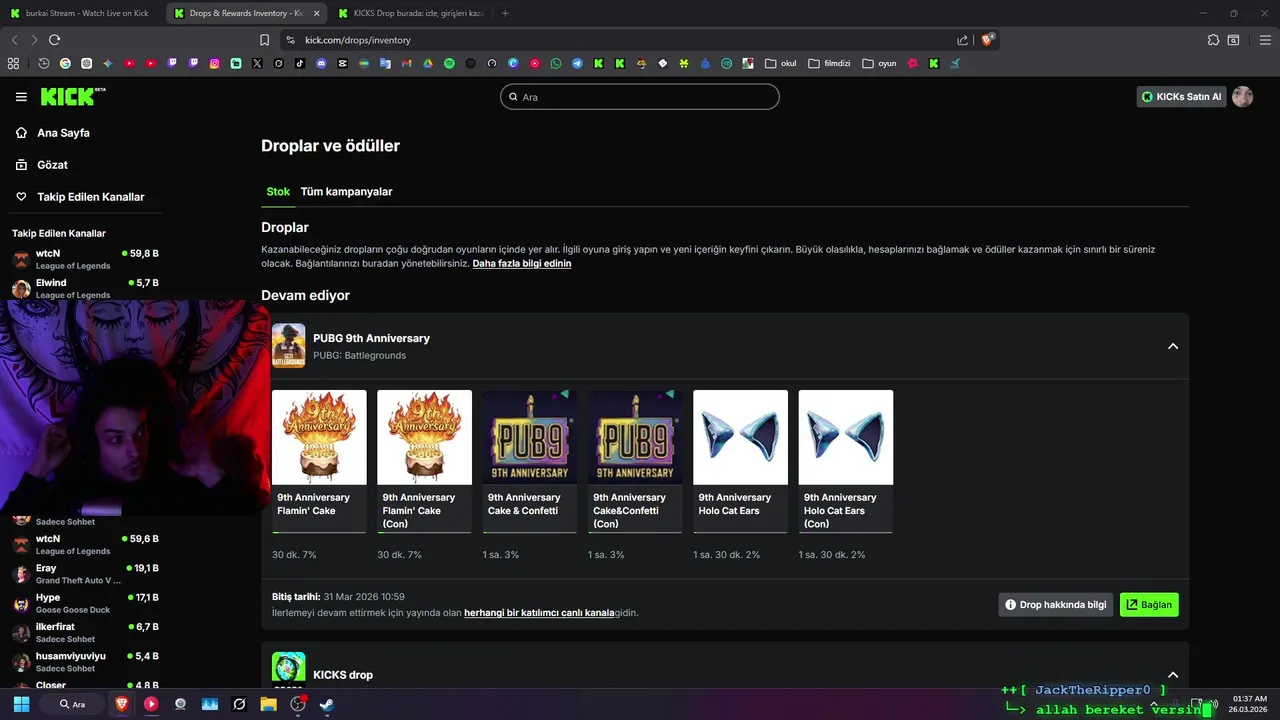Open the Spotify bookmark
1280x720 pixels.
[449, 63]
